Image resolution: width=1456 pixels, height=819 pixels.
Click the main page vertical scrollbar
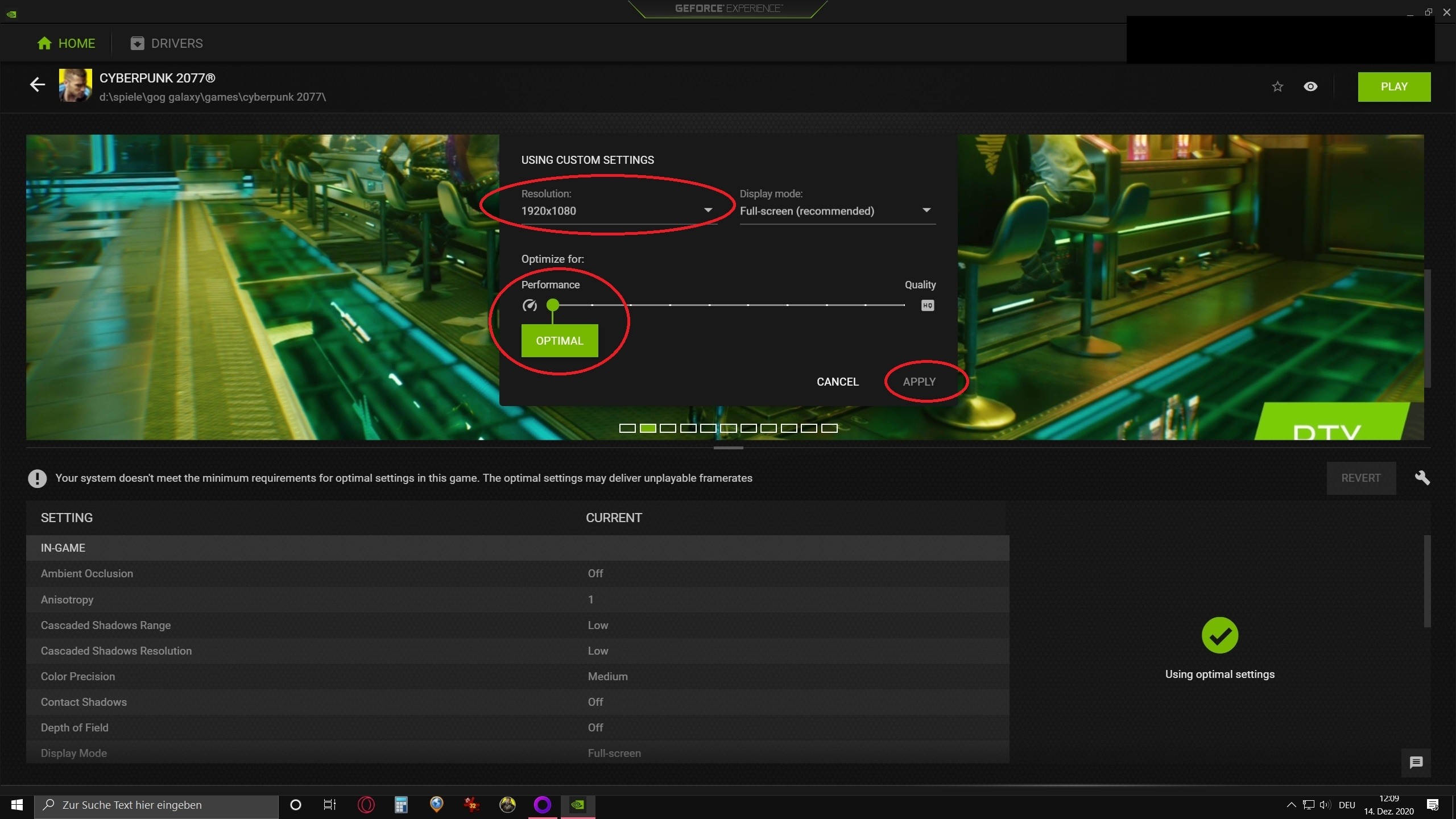[x=1428, y=328]
